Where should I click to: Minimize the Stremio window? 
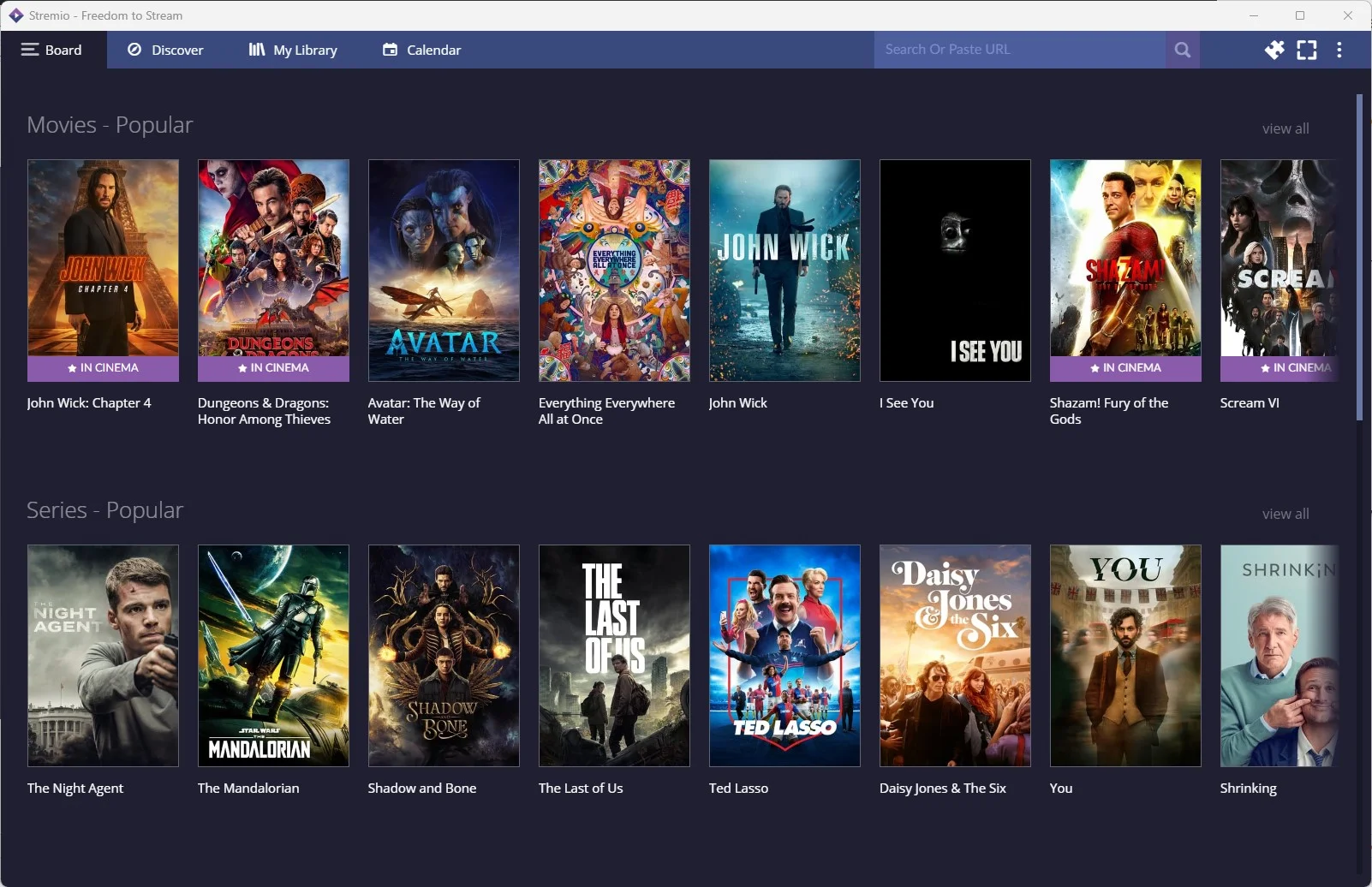tap(1254, 15)
